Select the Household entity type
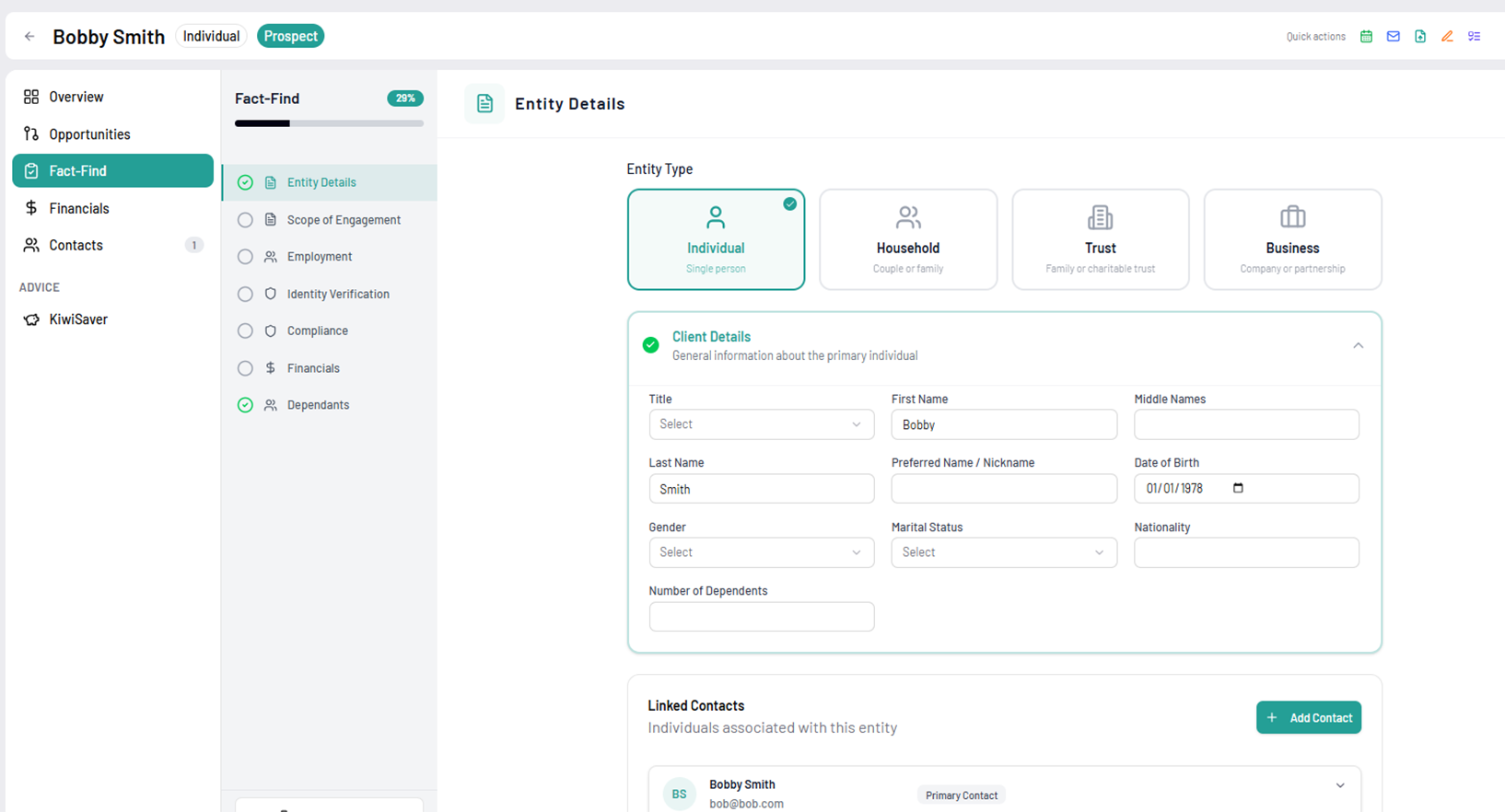This screenshot has height=812, width=1505. pyautogui.click(x=907, y=239)
